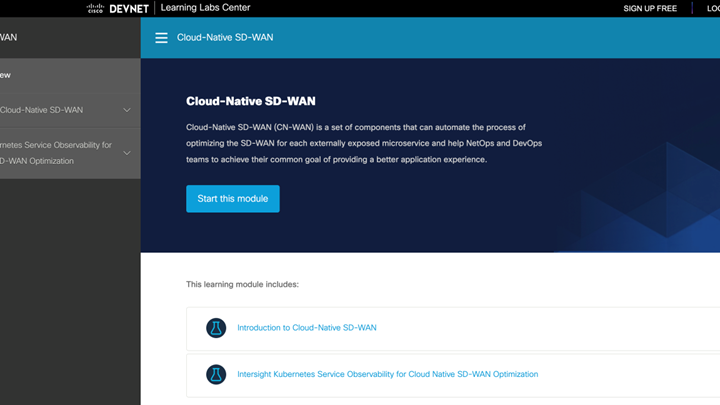This screenshot has height=405, width=720.
Task: Click the Cisco DevNet logo
Action: pos(118,8)
